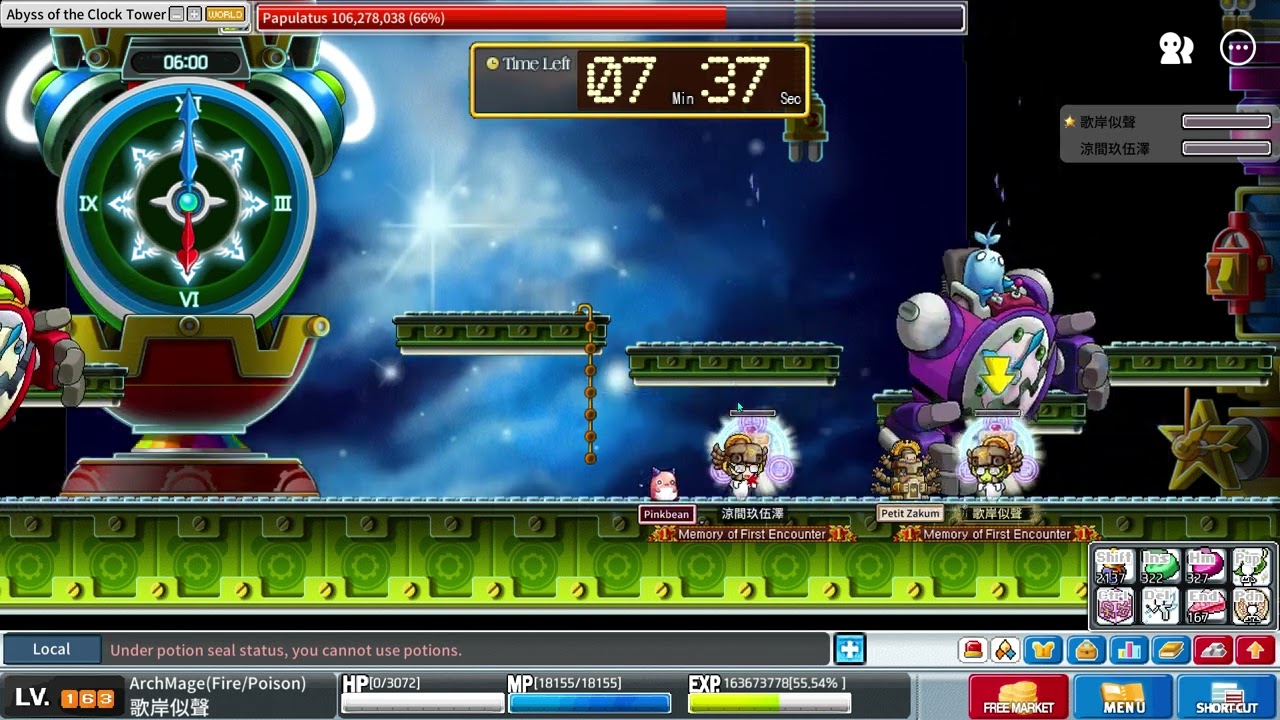Click the Papulatus boss HP bar
This screenshot has height=720, width=1280.
click(611, 18)
